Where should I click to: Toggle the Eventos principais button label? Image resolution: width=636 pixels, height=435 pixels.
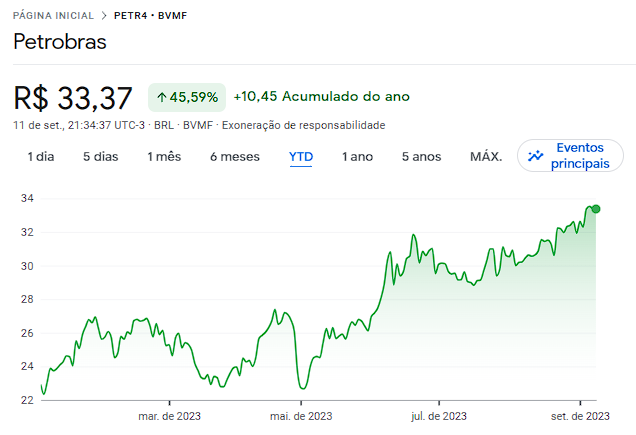[x=580, y=155]
